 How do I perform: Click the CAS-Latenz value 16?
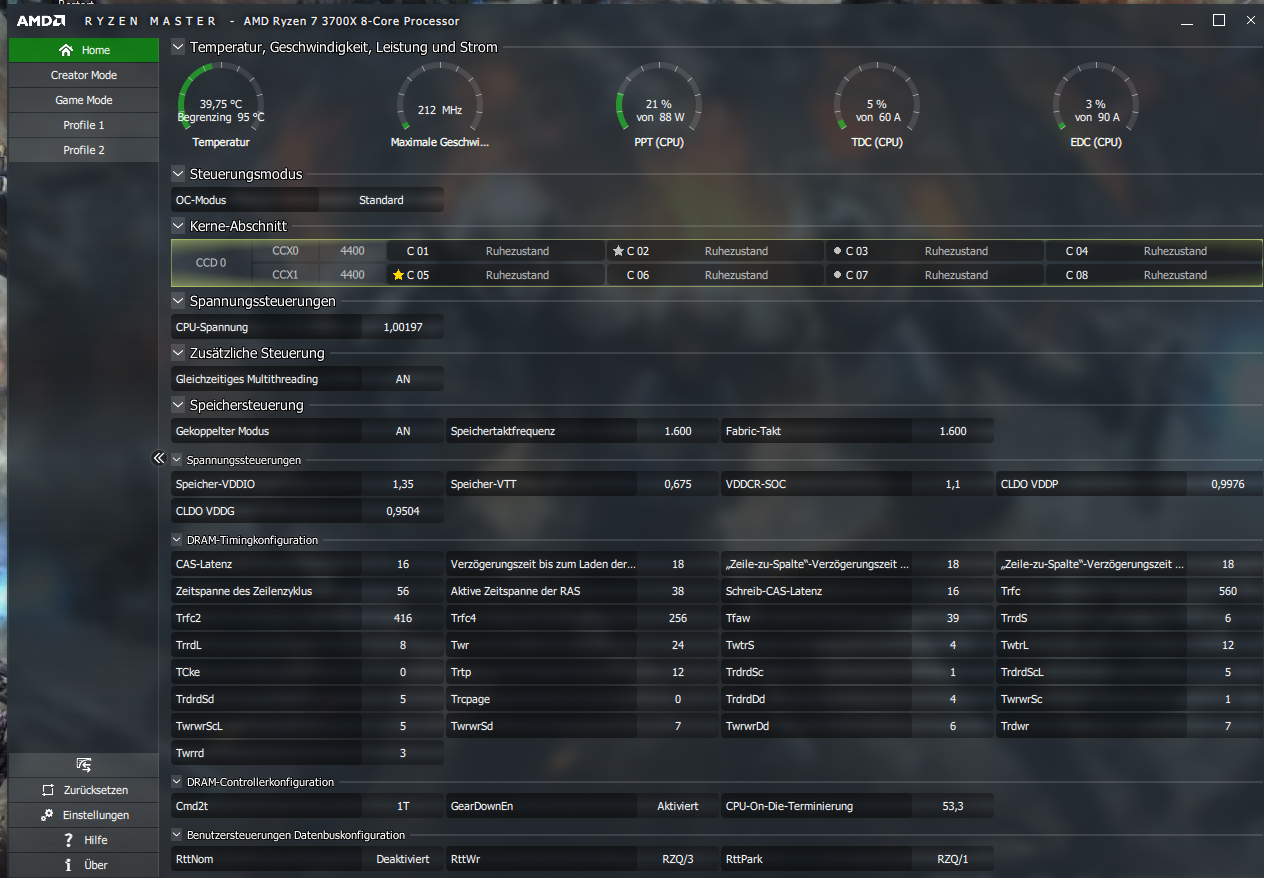403,564
